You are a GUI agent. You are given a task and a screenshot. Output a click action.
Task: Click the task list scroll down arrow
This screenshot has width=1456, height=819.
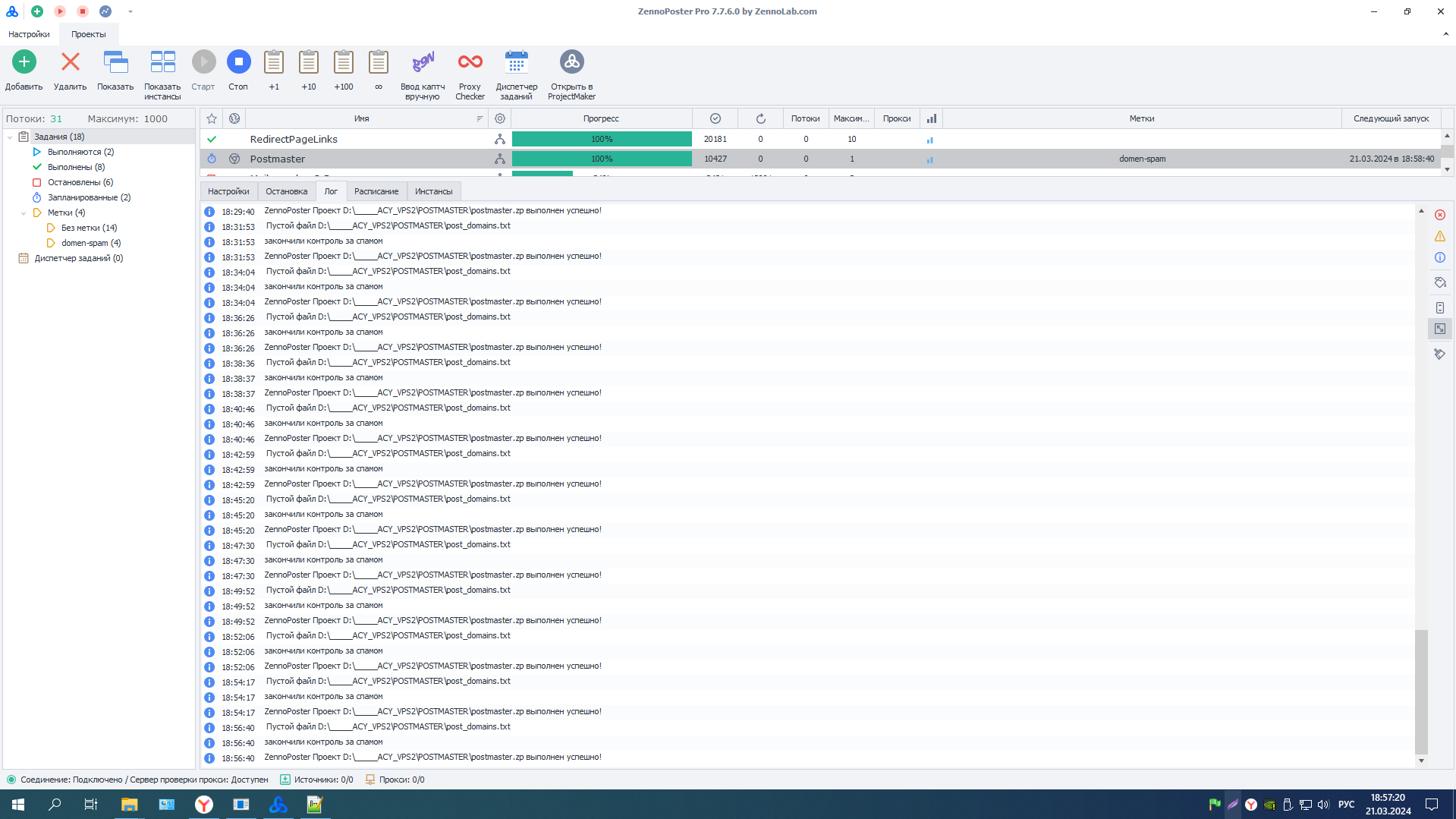tap(1447, 169)
